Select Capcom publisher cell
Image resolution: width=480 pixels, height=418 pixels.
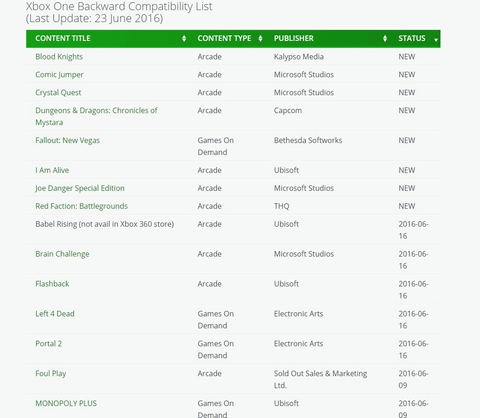point(288,111)
